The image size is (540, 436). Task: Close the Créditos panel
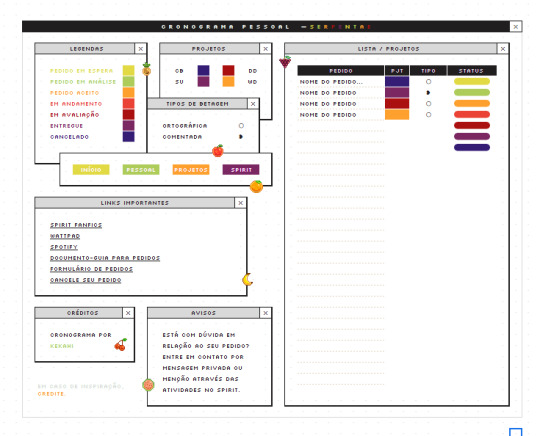[128, 313]
